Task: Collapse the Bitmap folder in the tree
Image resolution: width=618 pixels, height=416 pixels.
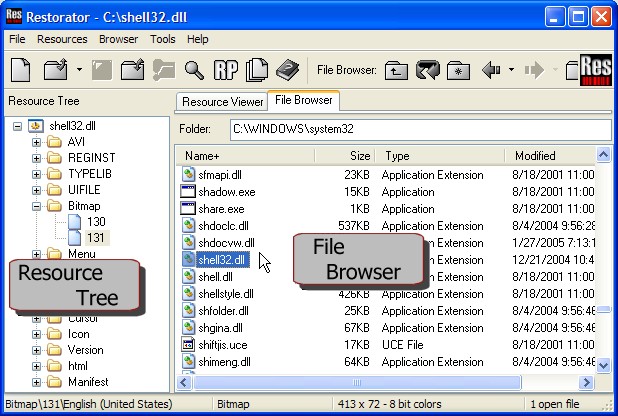Action: (36, 206)
